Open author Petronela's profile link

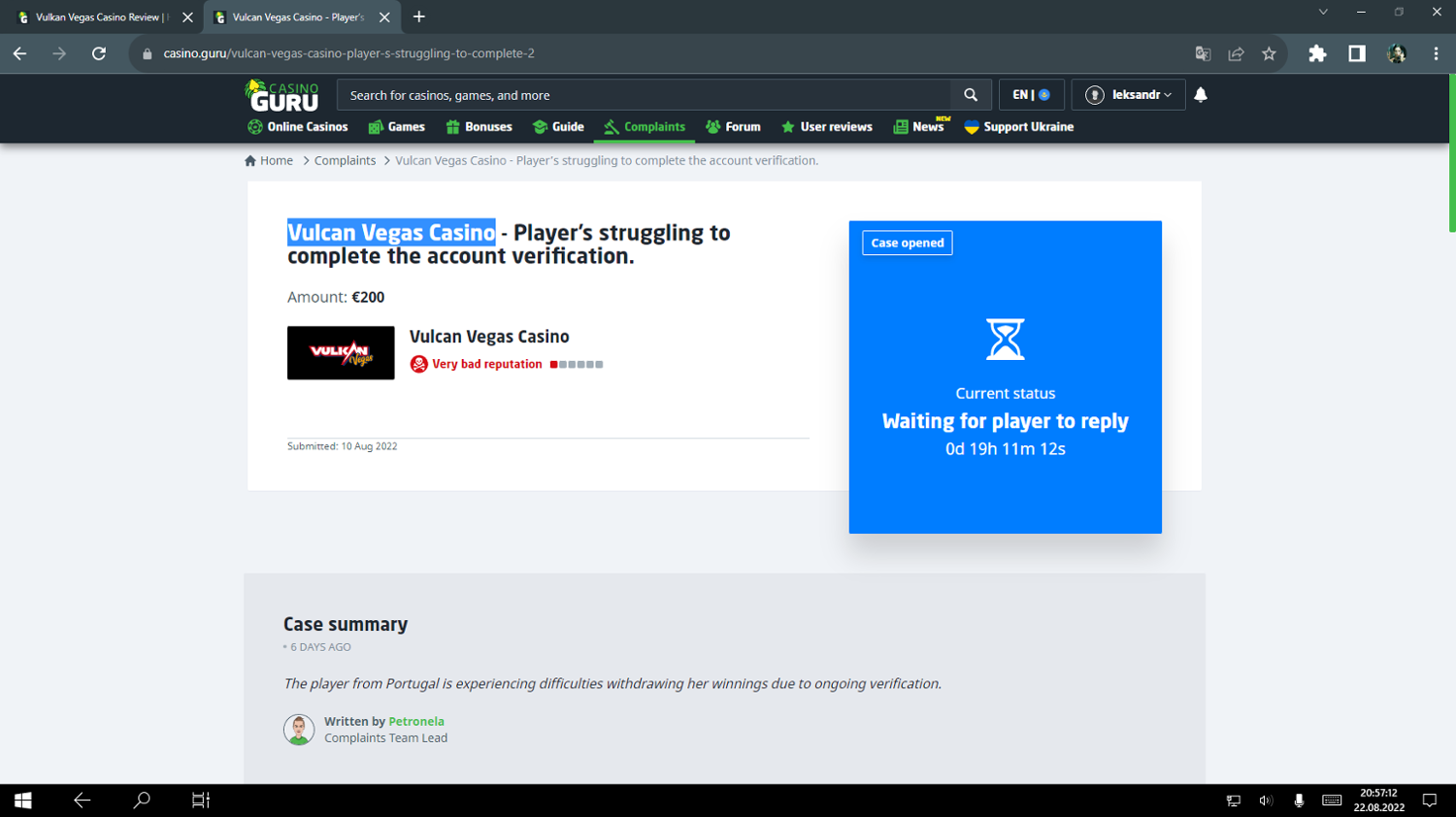[x=415, y=721]
